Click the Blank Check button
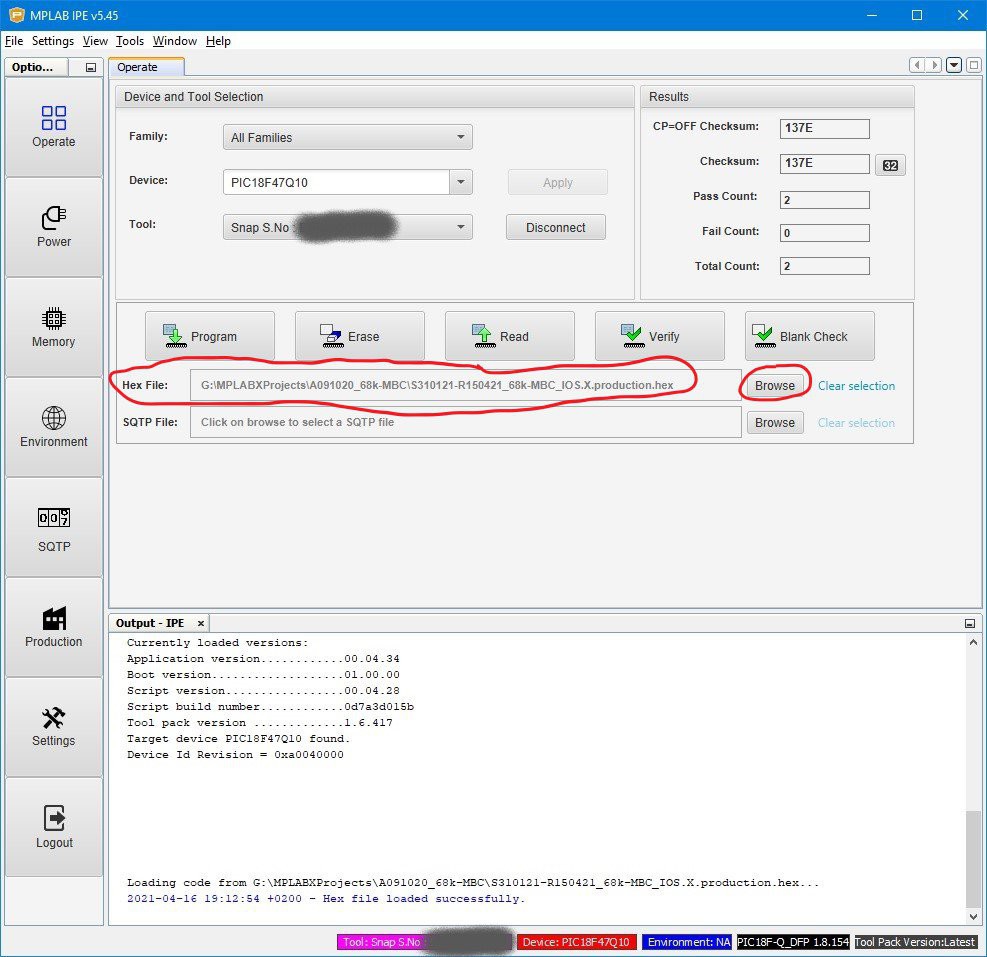The image size is (987, 957). pos(809,336)
